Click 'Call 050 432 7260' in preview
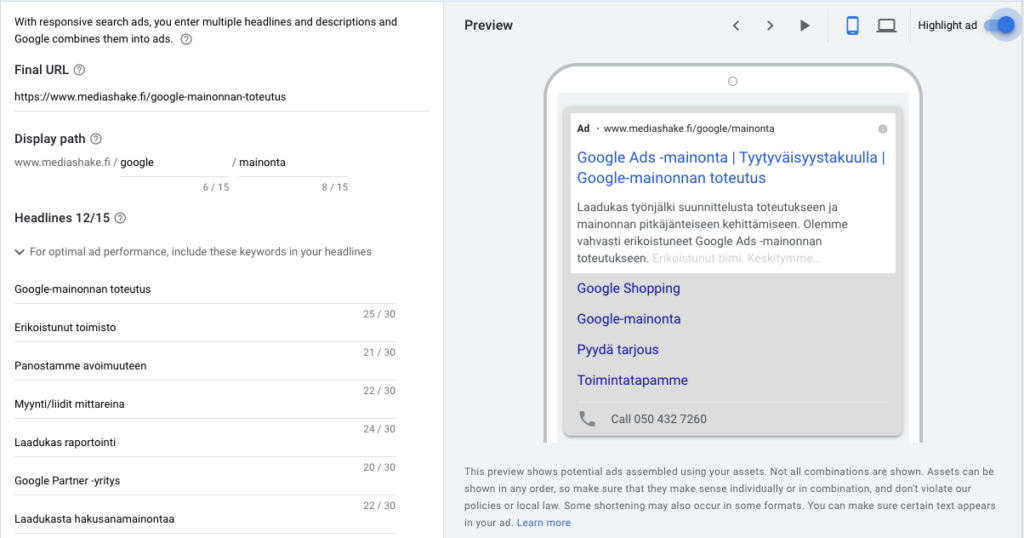Image resolution: width=1024 pixels, height=538 pixels. (x=658, y=419)
